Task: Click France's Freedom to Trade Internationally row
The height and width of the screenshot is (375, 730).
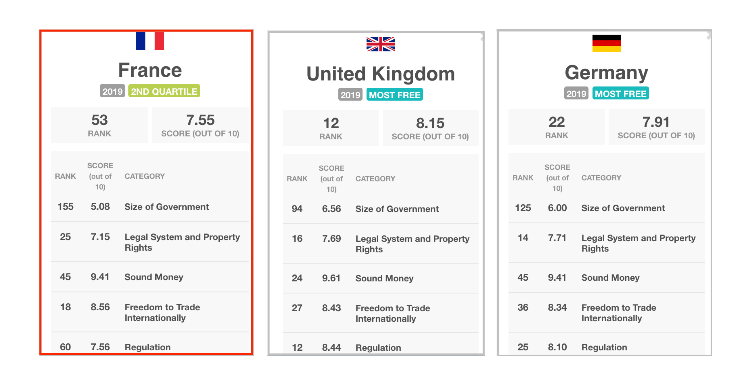Action: click(150, 312)
